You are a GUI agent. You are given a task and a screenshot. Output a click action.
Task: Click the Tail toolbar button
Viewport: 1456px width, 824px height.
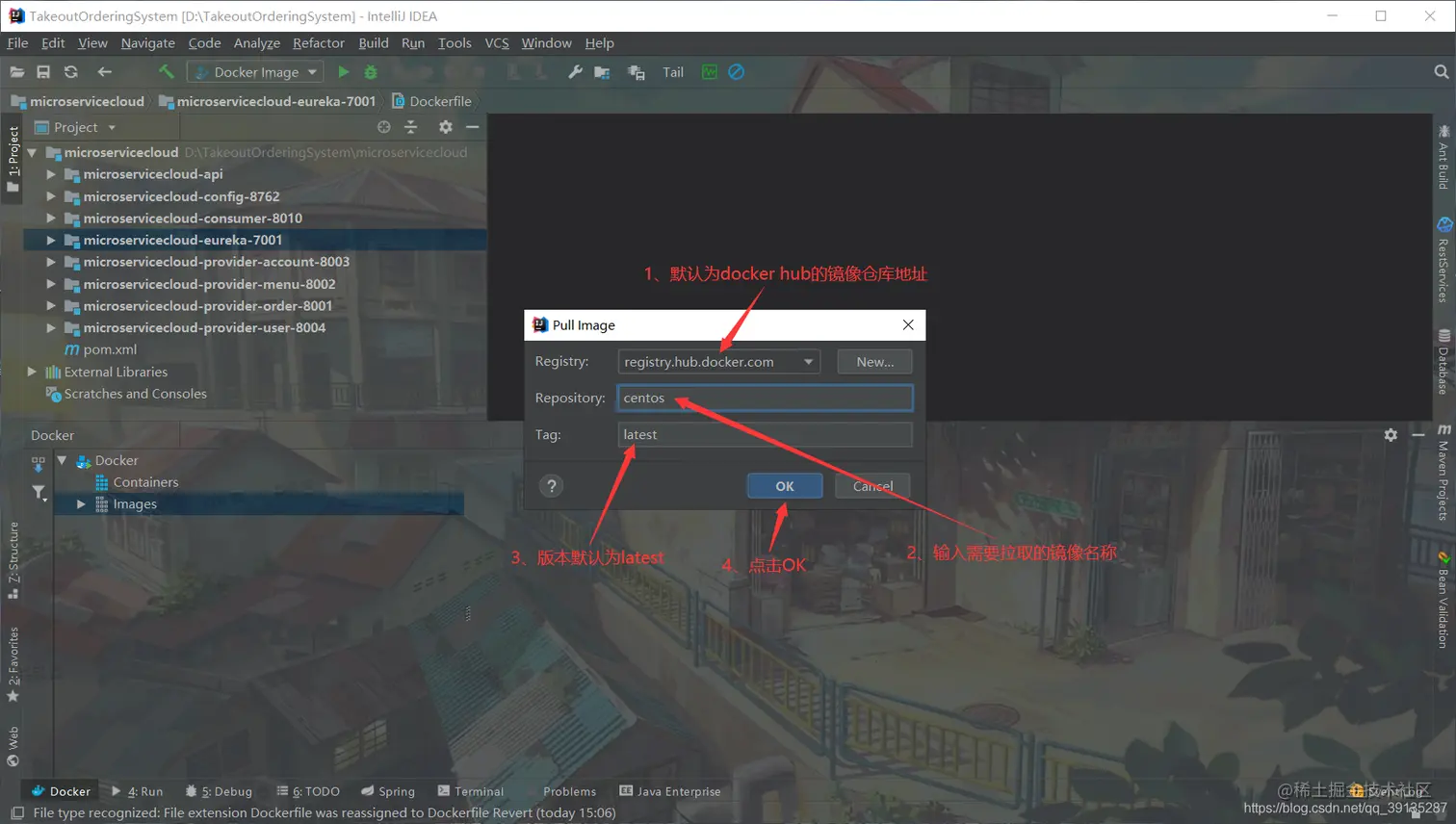[673, 72]
